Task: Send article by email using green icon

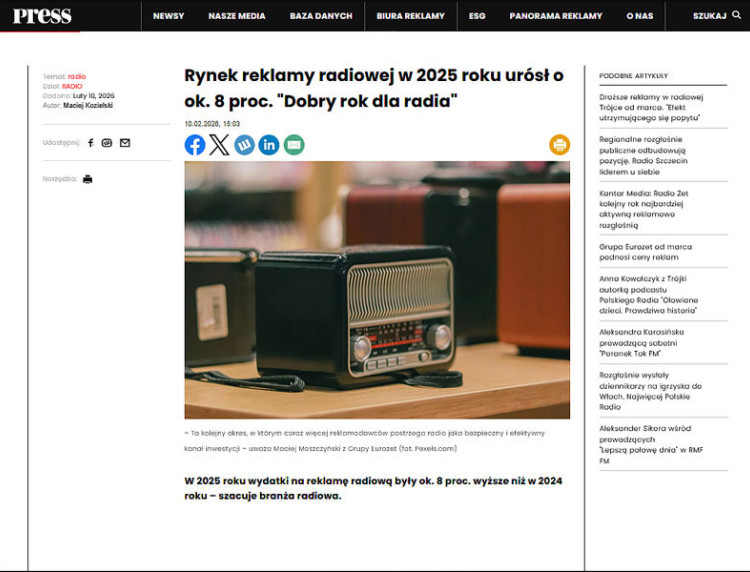Action: [x=293, y=145]
